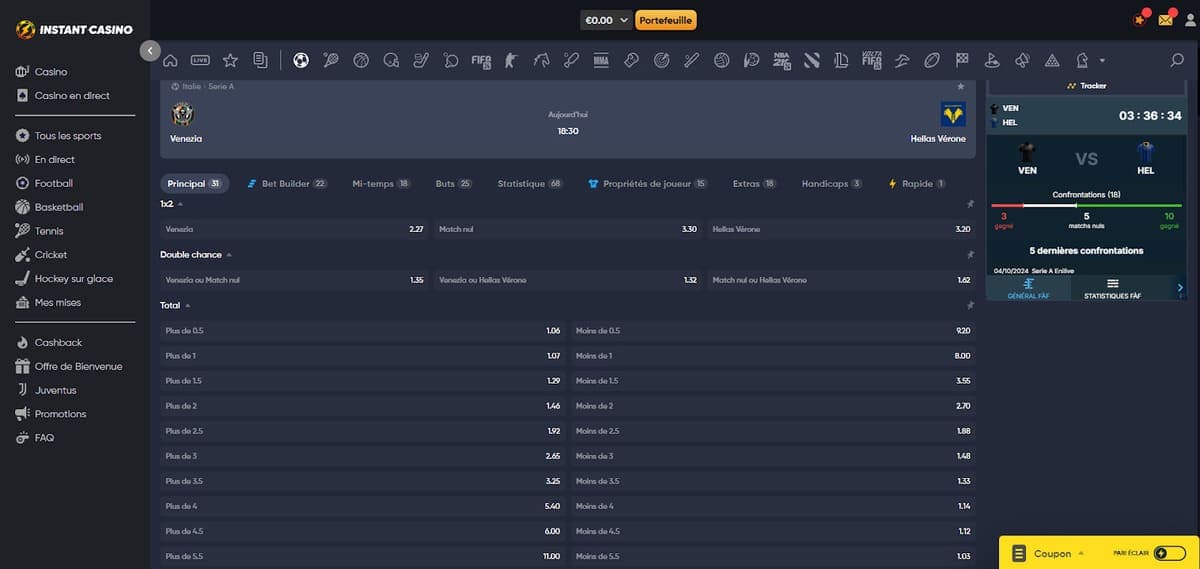The width and height of the screenshot is (1200, 569).
Task: Switch to the Extras tab
Action: (x=755, y=184)
